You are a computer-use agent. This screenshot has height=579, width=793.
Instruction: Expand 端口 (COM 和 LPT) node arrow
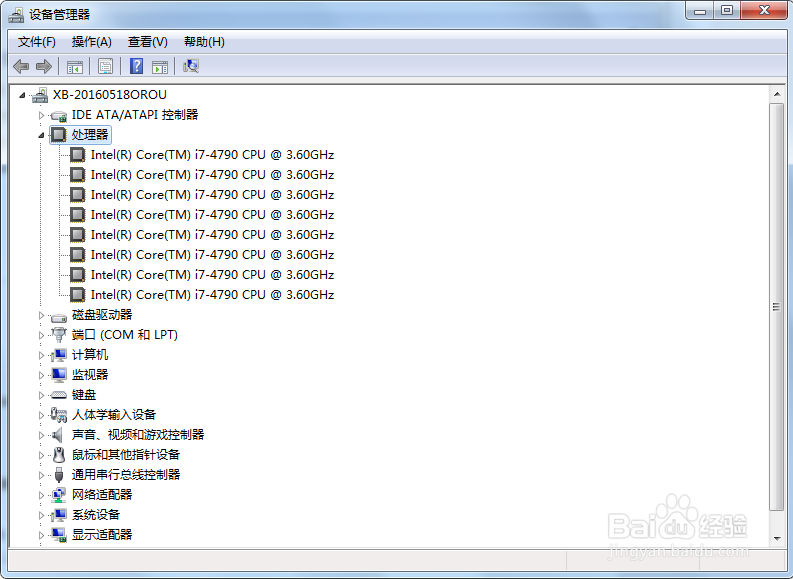[41, 335]
